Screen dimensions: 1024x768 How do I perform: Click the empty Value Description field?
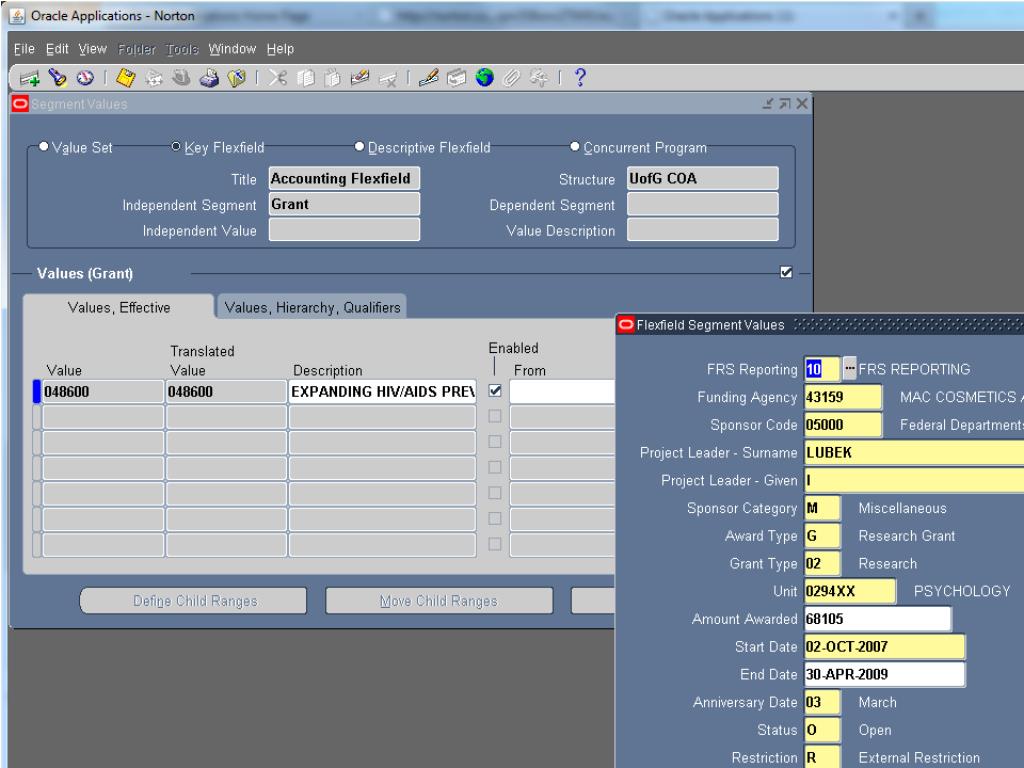(x=703, y=230)
